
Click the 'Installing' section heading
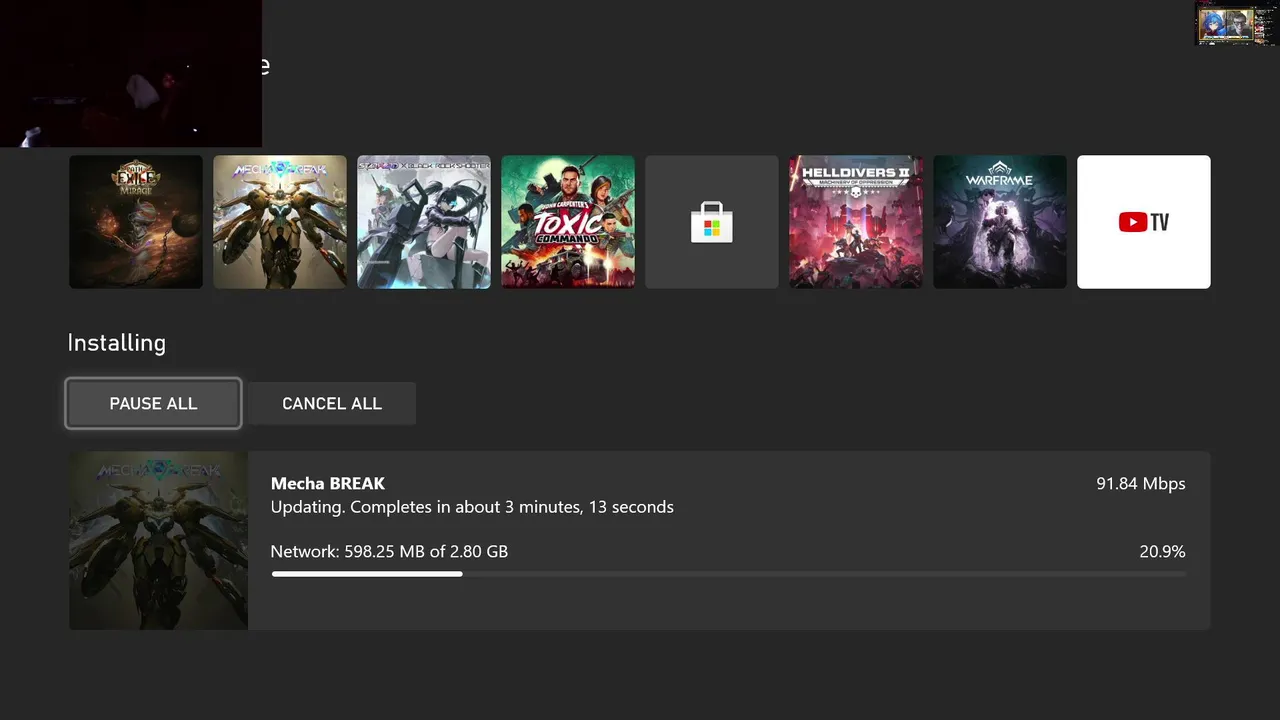[117, 343]
